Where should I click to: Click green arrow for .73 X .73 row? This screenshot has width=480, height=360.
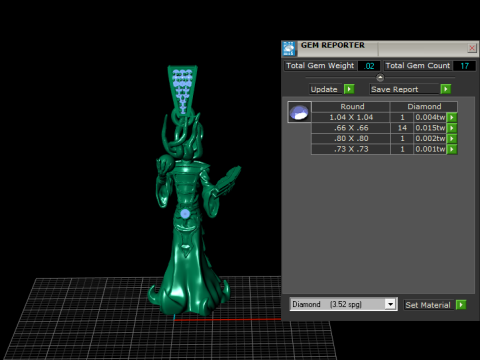click(x=452, y=149)
